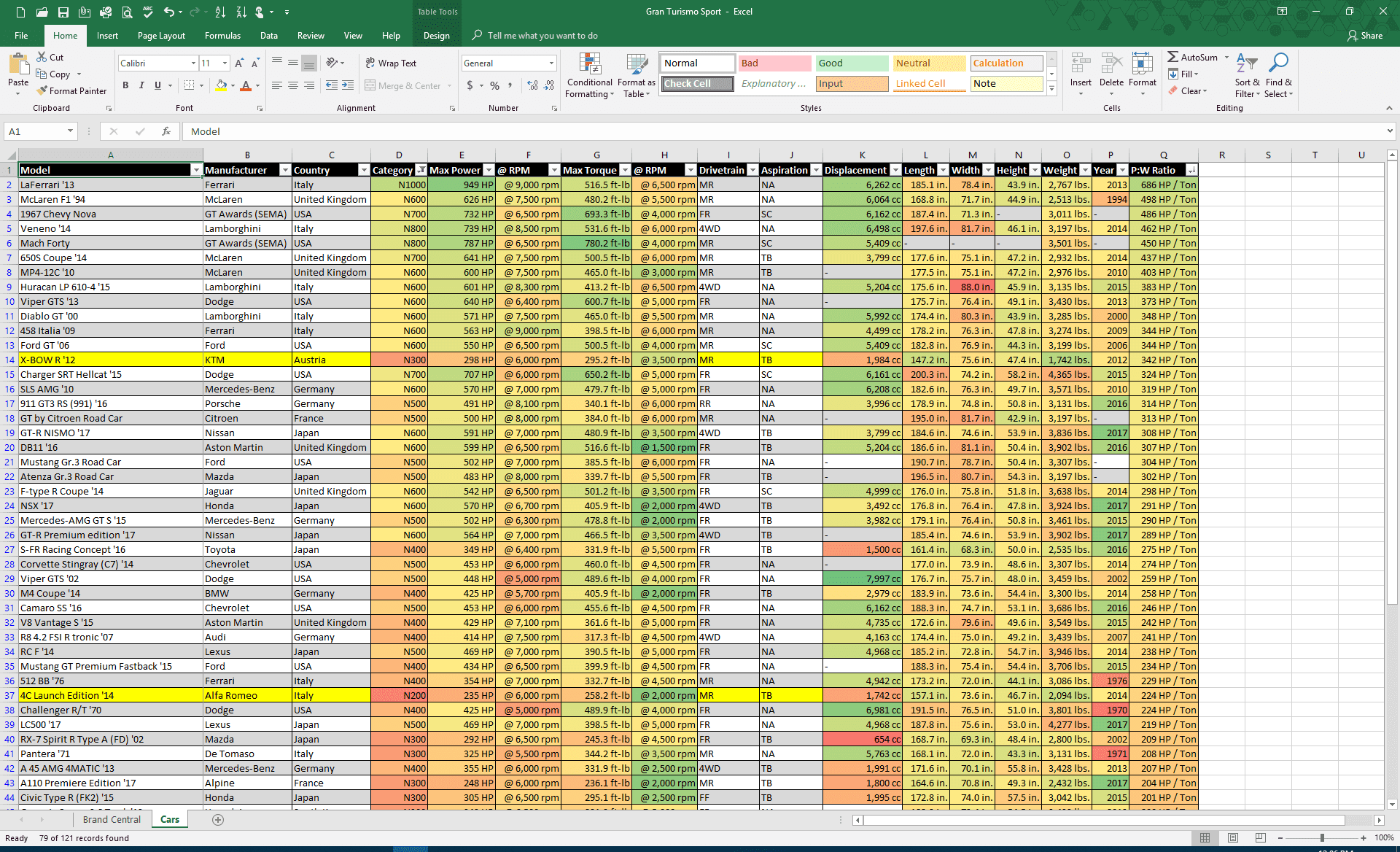Image resolution: width=1400 pixels, height=852 pixels.
Task: Click the Cut scissors icon
Action: click(42, 57)
